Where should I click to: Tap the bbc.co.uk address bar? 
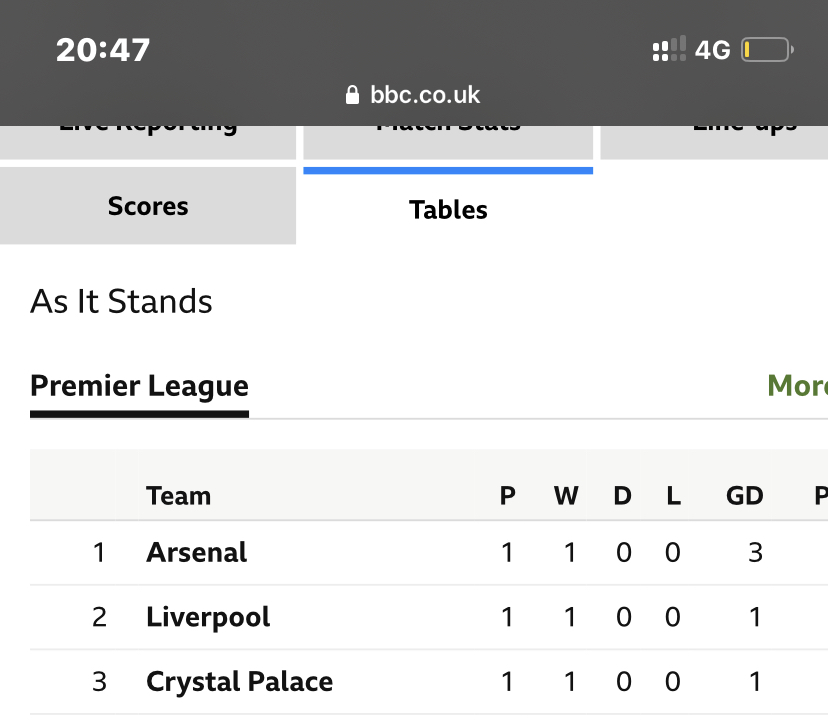(x=414, y=95)
